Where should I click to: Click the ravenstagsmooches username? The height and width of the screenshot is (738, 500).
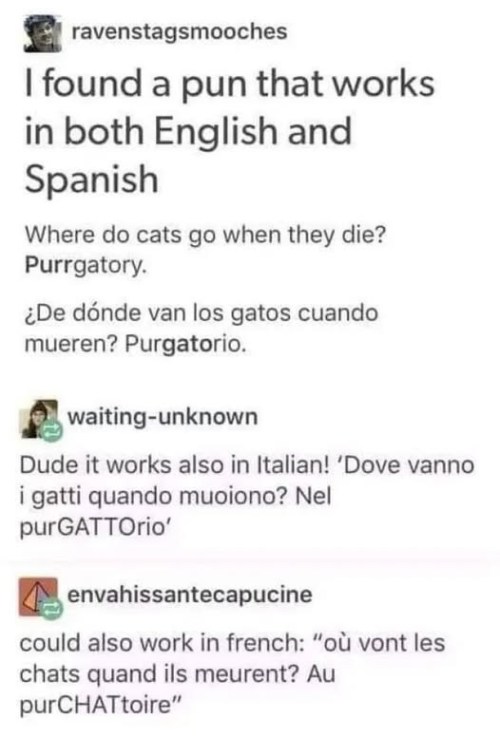(x=179, y=32)
